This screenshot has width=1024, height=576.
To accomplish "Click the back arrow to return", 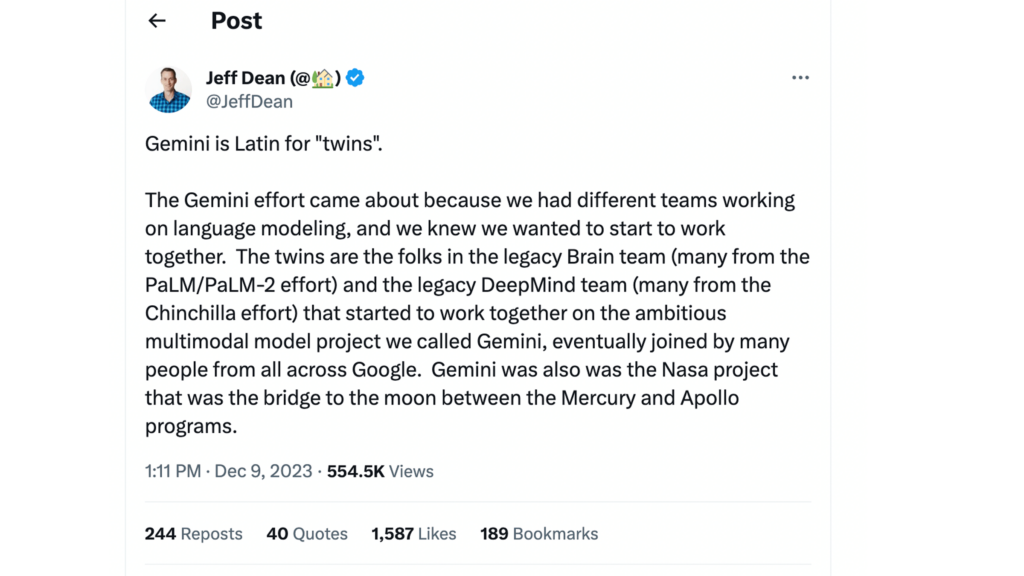I will [157, 20].
